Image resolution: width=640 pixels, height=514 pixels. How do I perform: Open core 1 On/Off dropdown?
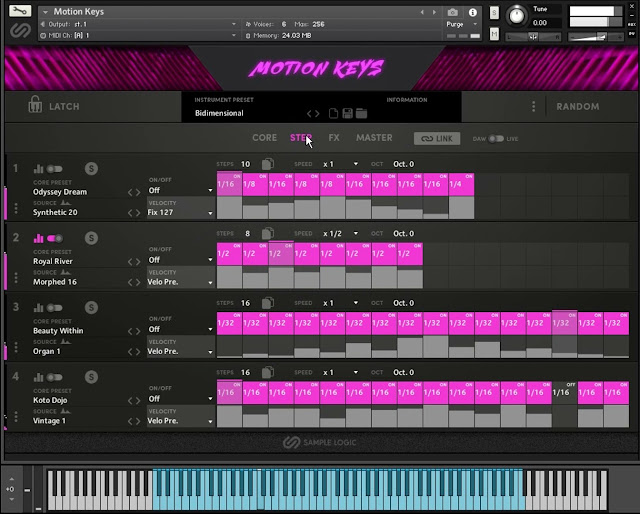[x=180, y=190]
